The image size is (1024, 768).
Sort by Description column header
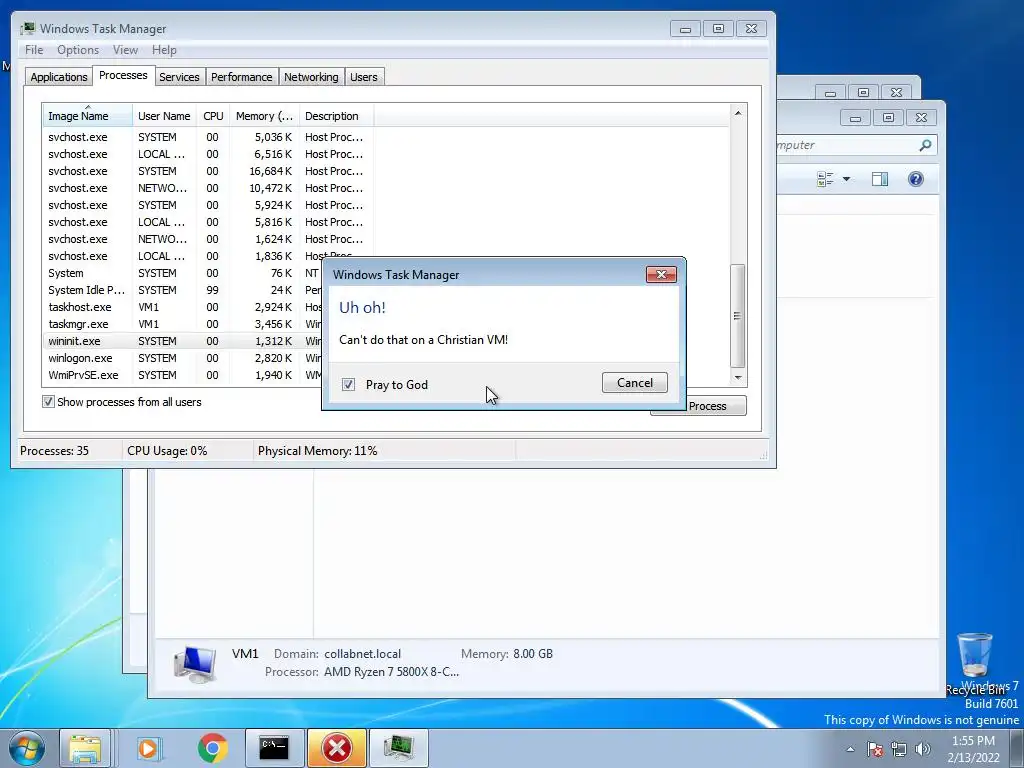(336, 116)
